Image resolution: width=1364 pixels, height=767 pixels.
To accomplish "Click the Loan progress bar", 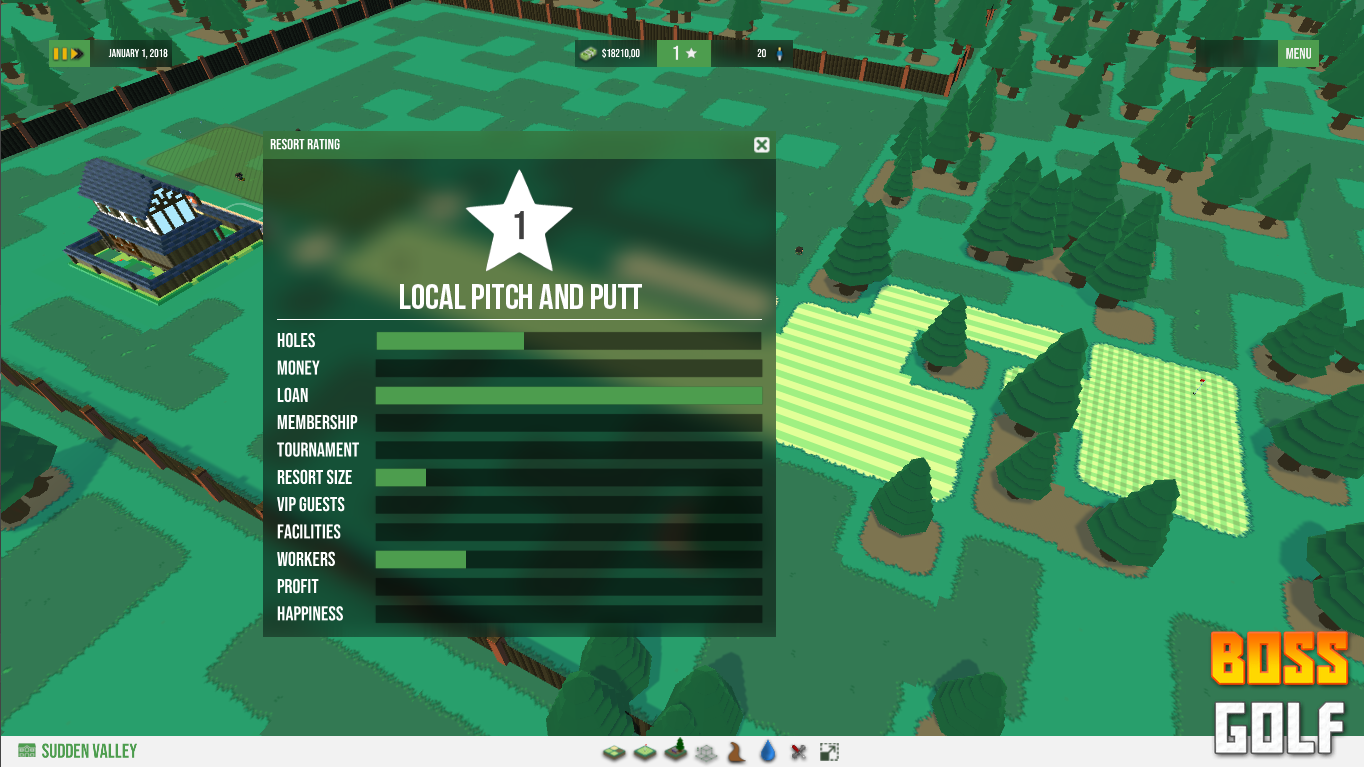I will coord(569,396).
